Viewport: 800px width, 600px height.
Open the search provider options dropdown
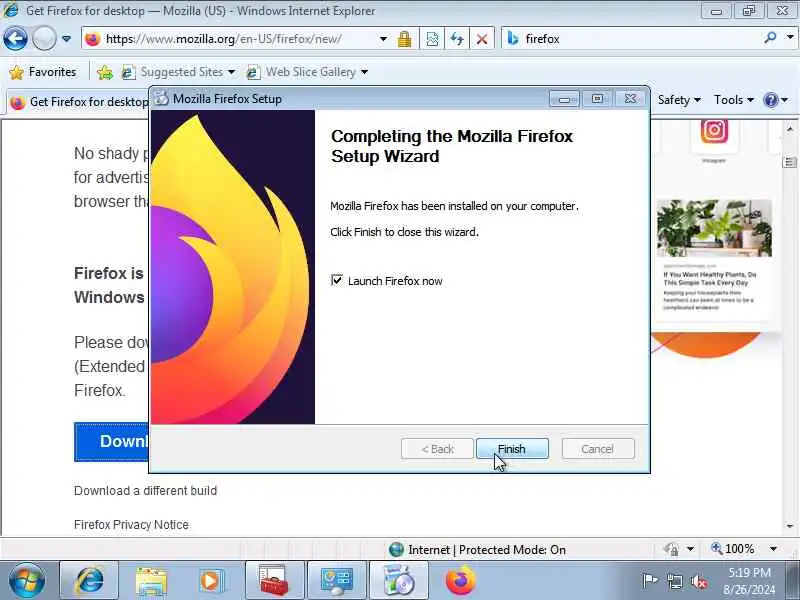[790, 38]
